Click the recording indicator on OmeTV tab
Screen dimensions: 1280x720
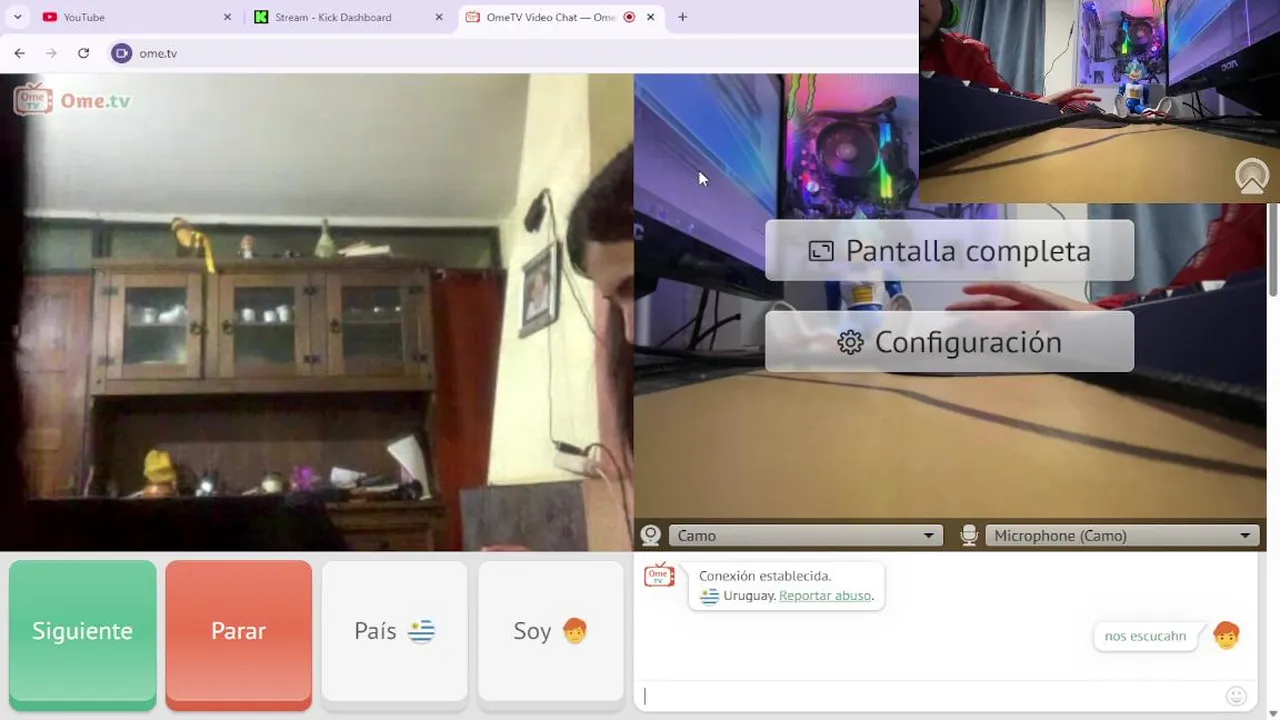tap(629, 17)
